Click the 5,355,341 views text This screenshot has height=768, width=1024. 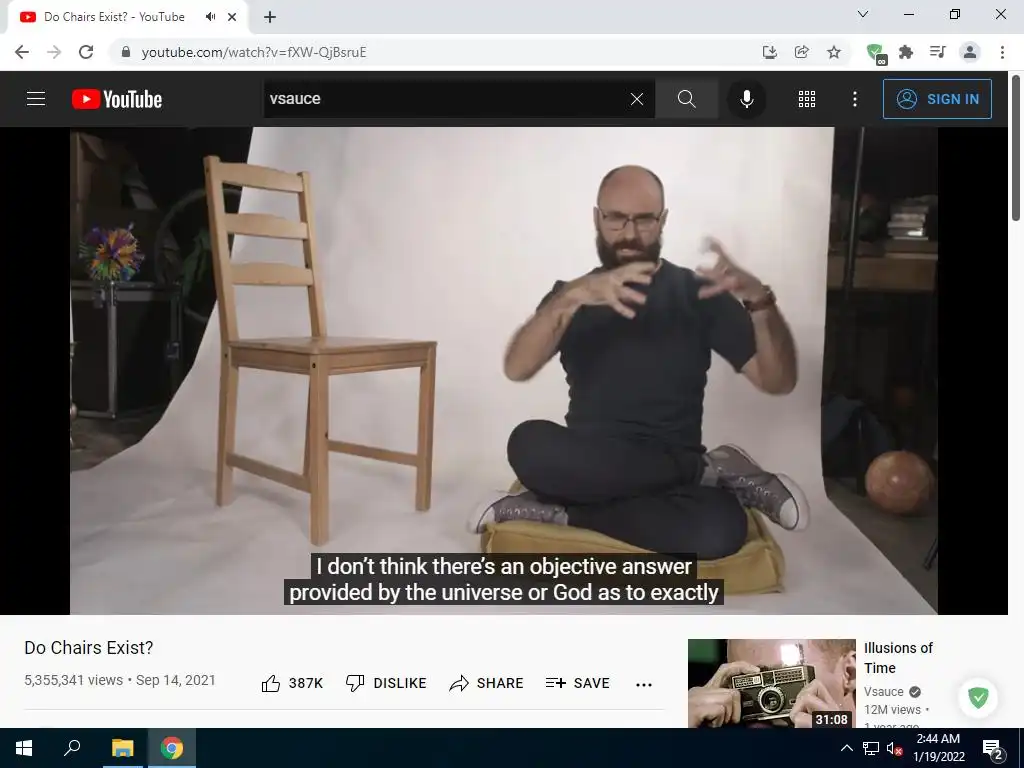click(73, 680)
